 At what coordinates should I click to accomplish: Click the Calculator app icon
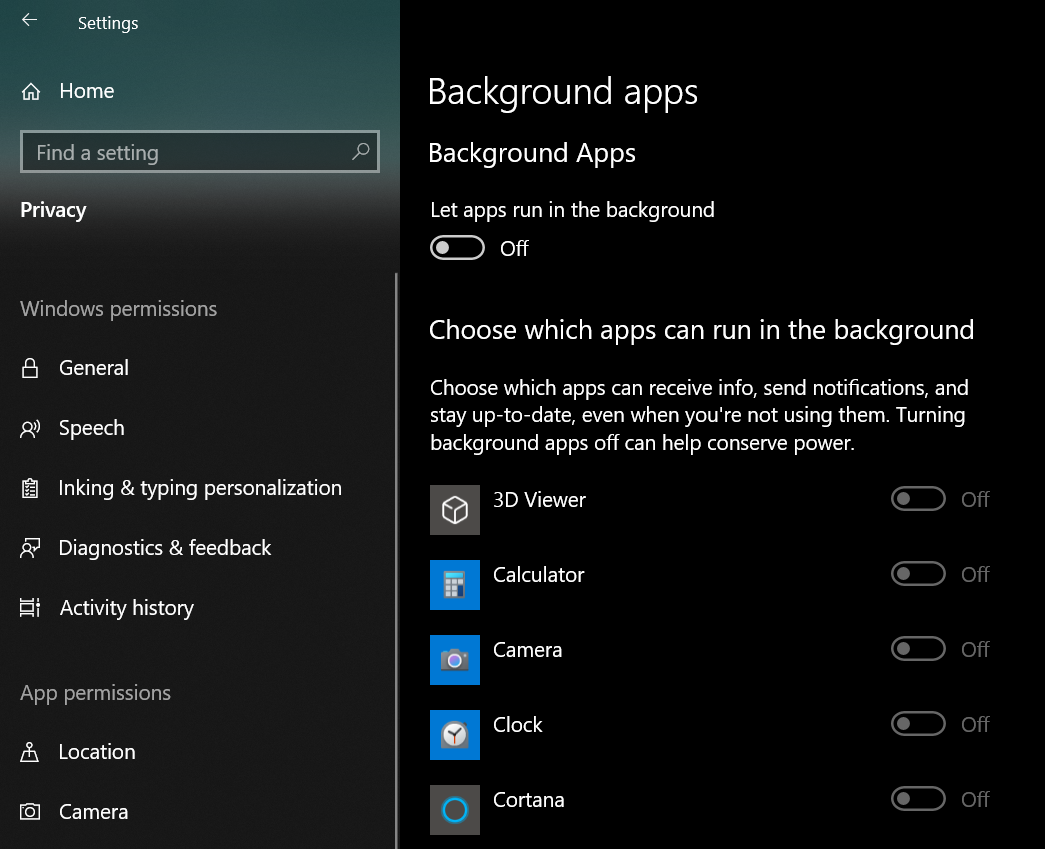tap(455, 585)
